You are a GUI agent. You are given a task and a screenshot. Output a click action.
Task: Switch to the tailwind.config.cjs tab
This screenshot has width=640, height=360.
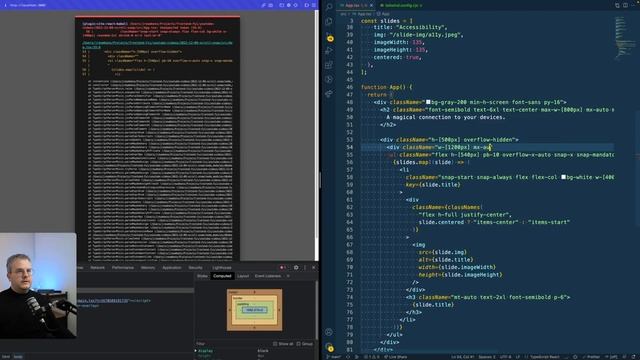pyautogui.click(x=401, y=5)
